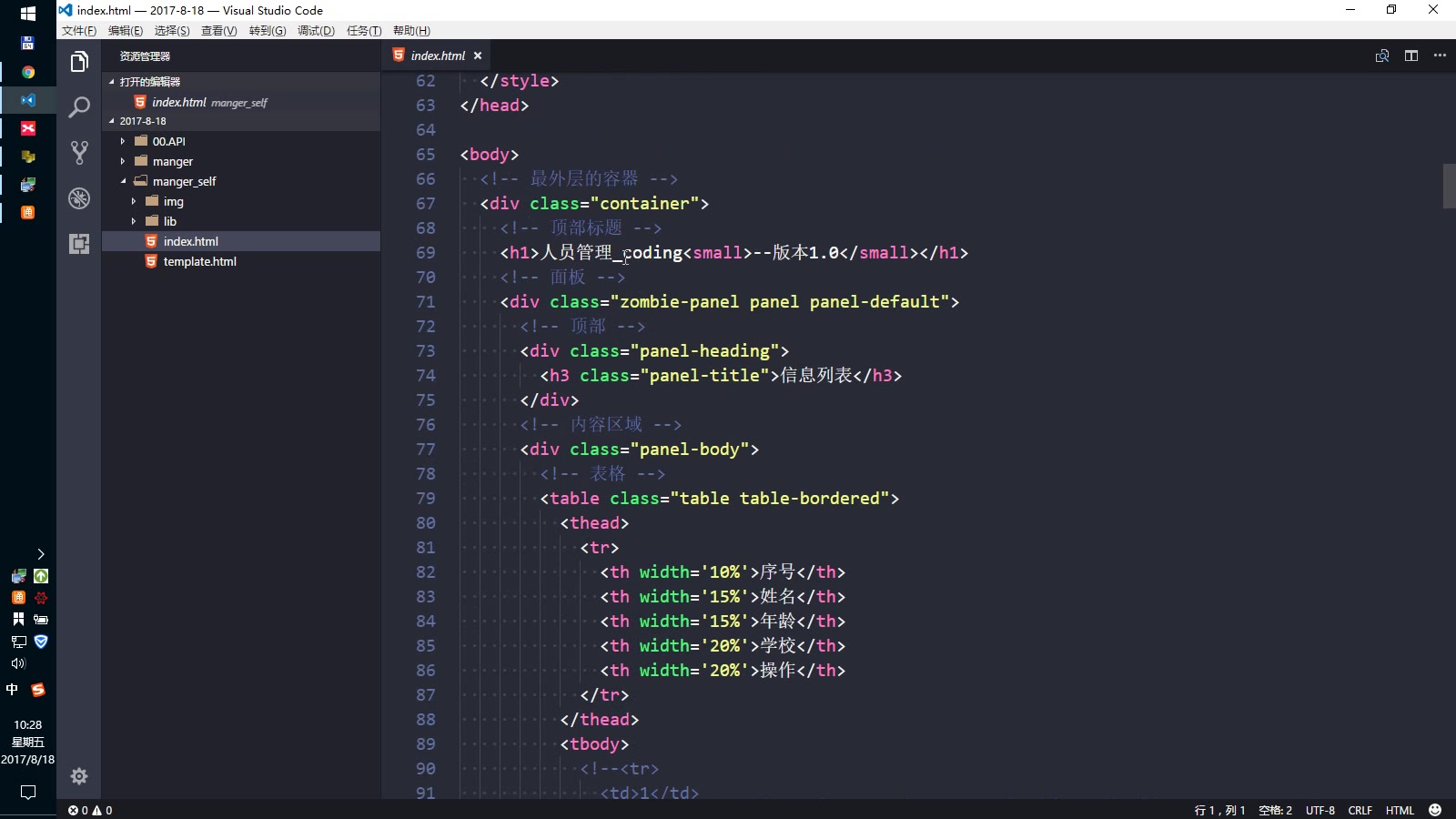Click the orange 通 taskbar app icon
This screenshot has width=1456, height=819.
[x=28, y=212]
